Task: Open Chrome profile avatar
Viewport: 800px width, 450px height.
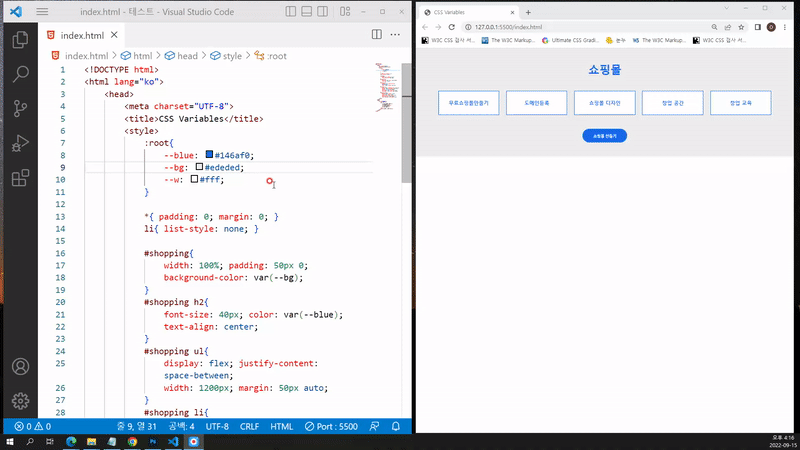Action: [x=771, y=27]
